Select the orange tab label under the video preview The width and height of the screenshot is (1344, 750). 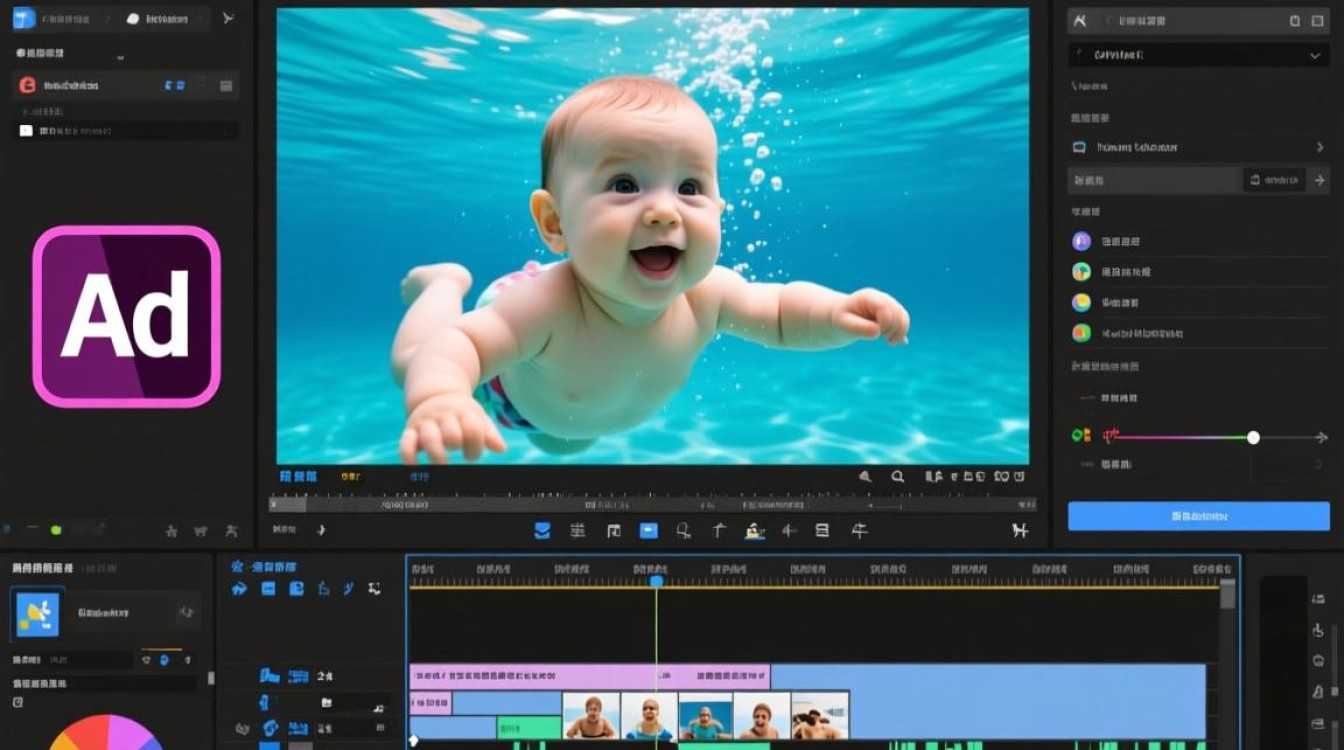tap(350, 477)
